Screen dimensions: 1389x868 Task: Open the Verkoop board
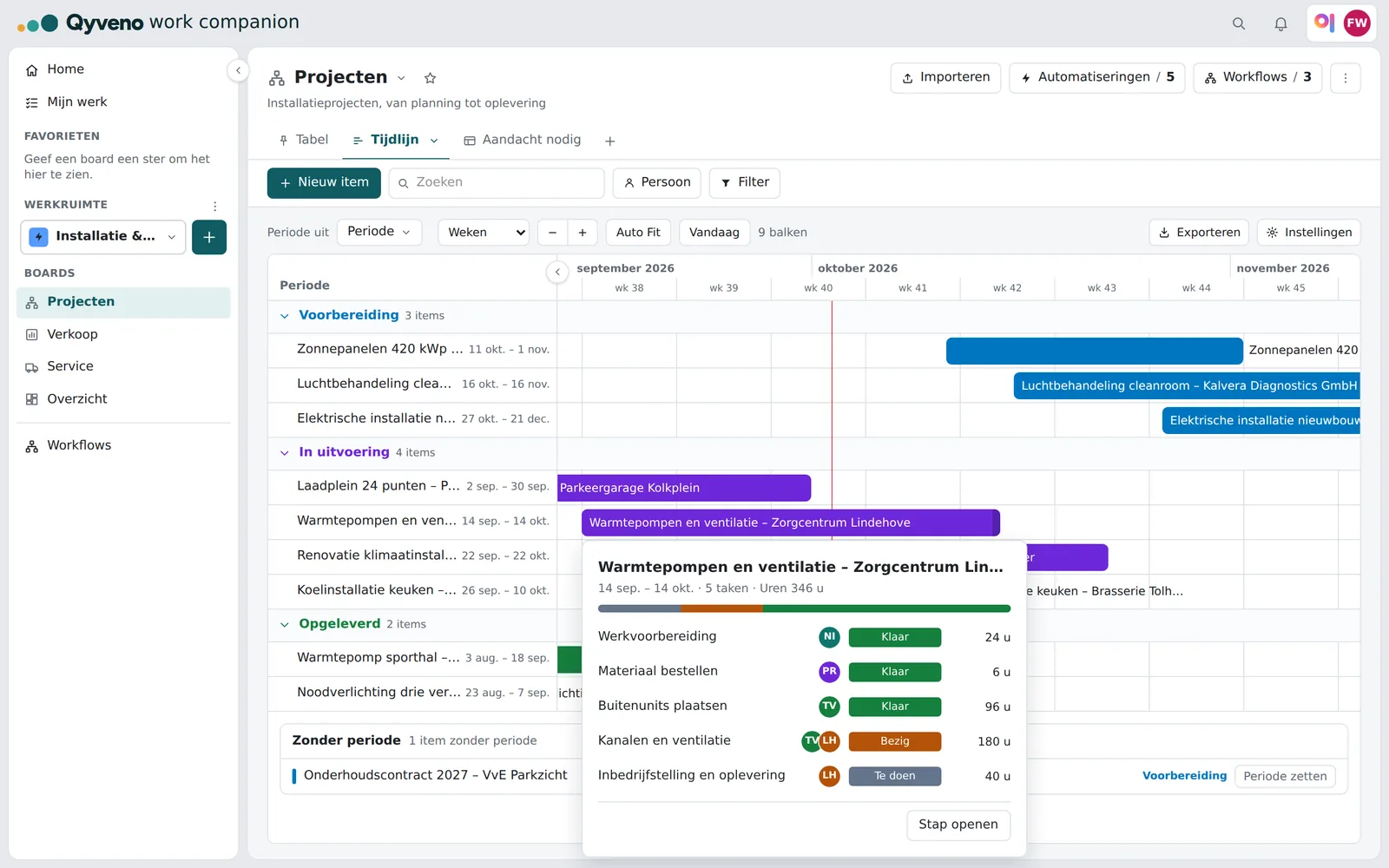pyautogui.click(x=123, y=334)
